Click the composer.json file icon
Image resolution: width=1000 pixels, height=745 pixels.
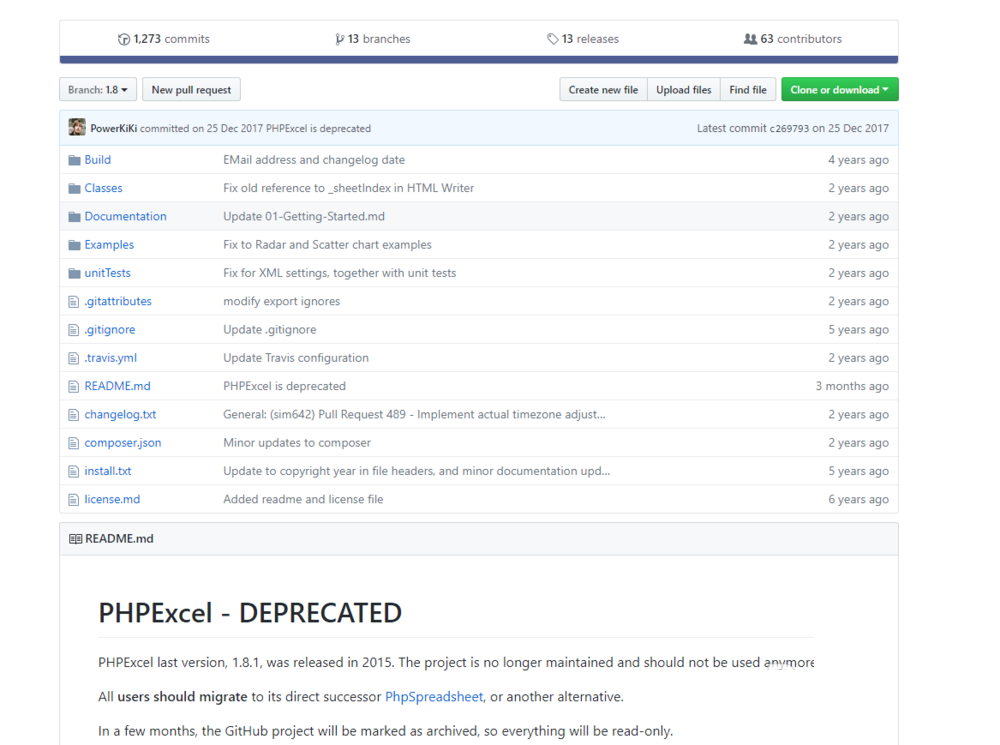[x=74, y=443]
